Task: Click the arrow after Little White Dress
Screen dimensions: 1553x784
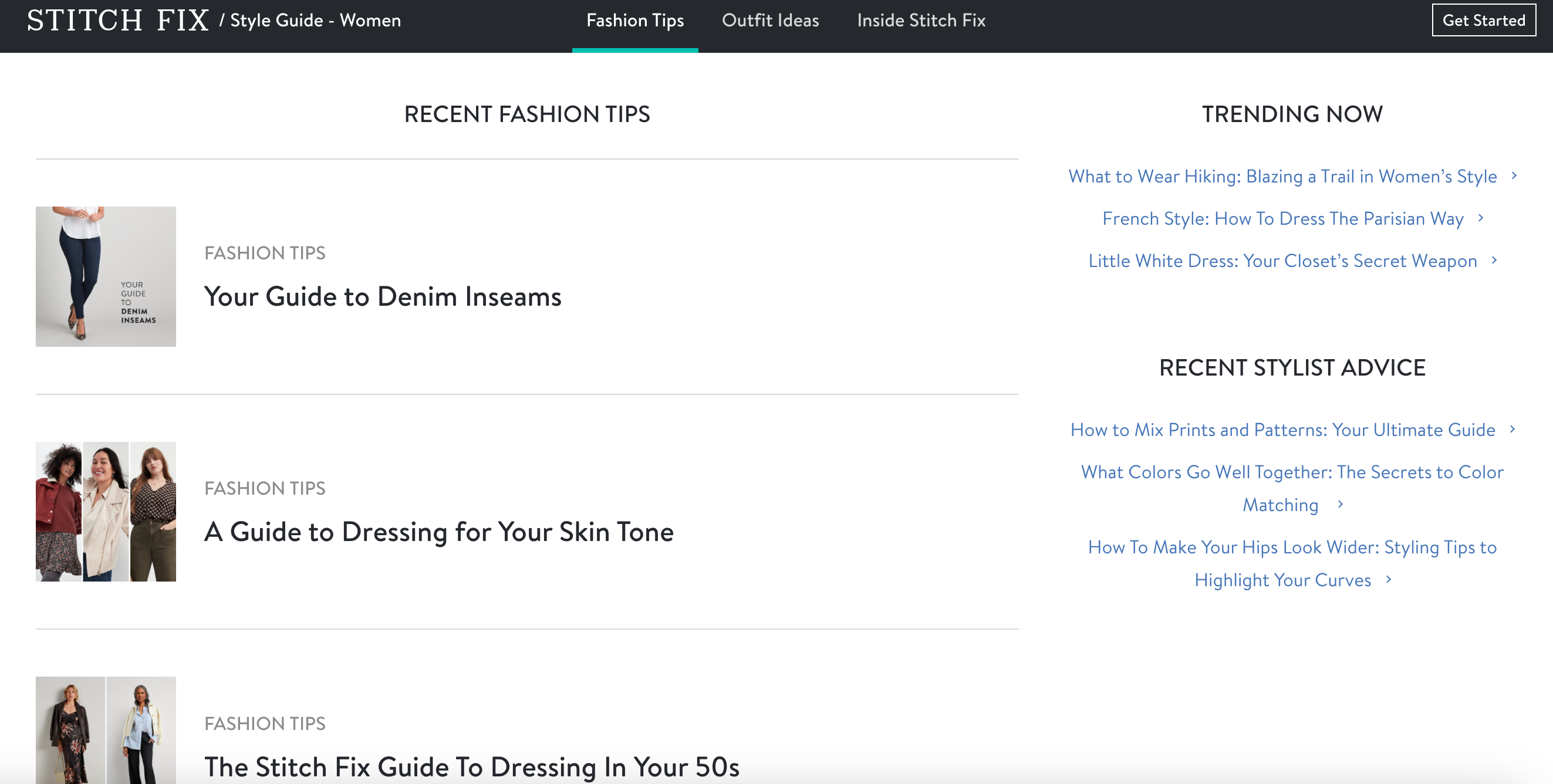Action: [1494, 261]
